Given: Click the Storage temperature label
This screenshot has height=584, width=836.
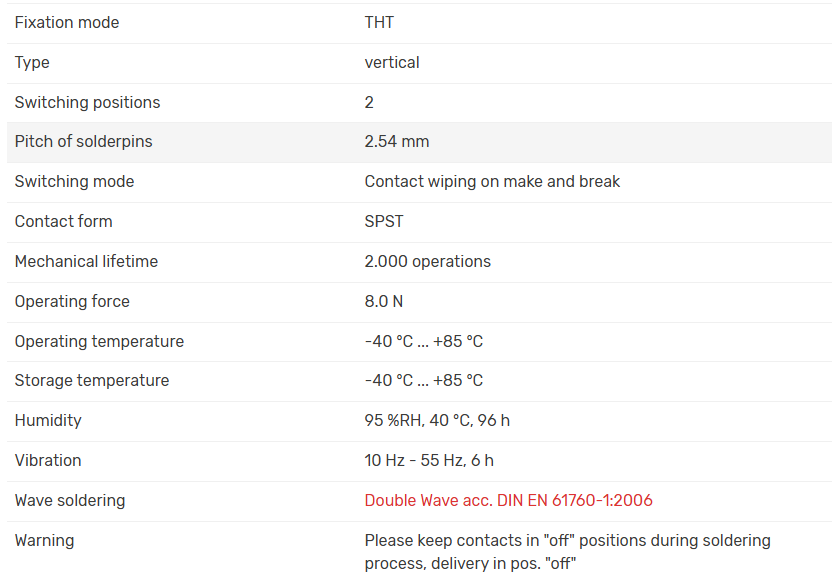Looking at the screenshot, I should [x=92, y=380].
